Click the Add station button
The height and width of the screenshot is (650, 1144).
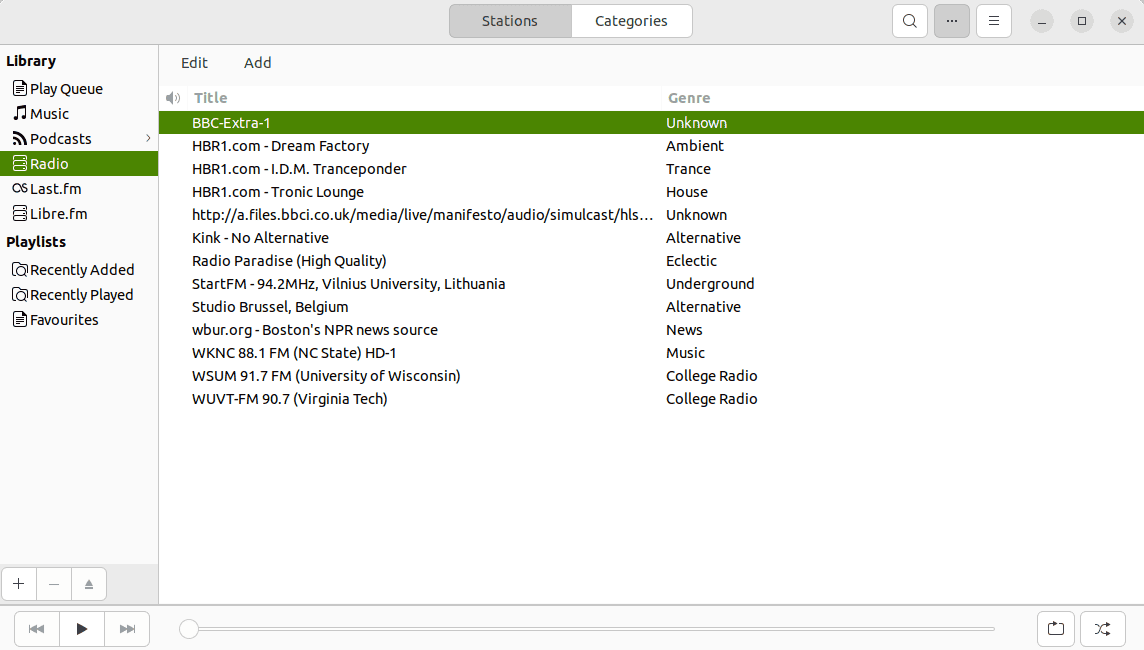pos(257,63)
